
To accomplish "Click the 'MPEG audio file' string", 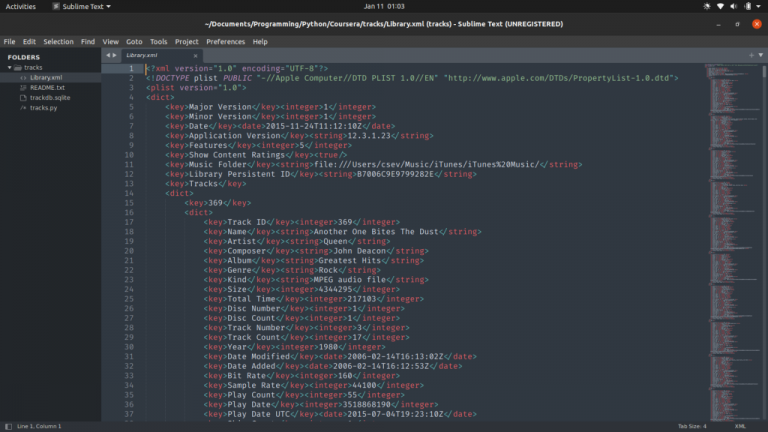I will (350, 280).
